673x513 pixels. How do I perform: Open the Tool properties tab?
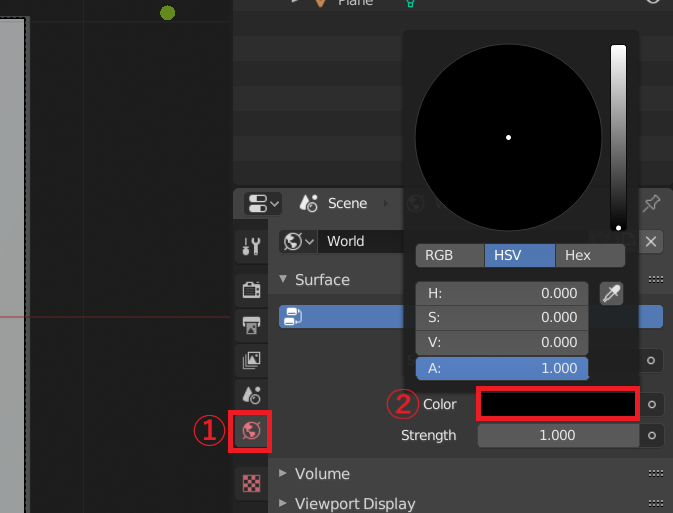(251, 246)
